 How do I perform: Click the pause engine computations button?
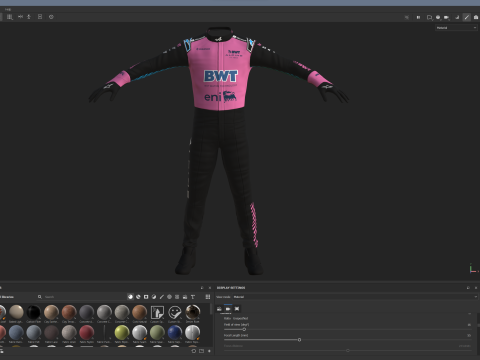418,17
